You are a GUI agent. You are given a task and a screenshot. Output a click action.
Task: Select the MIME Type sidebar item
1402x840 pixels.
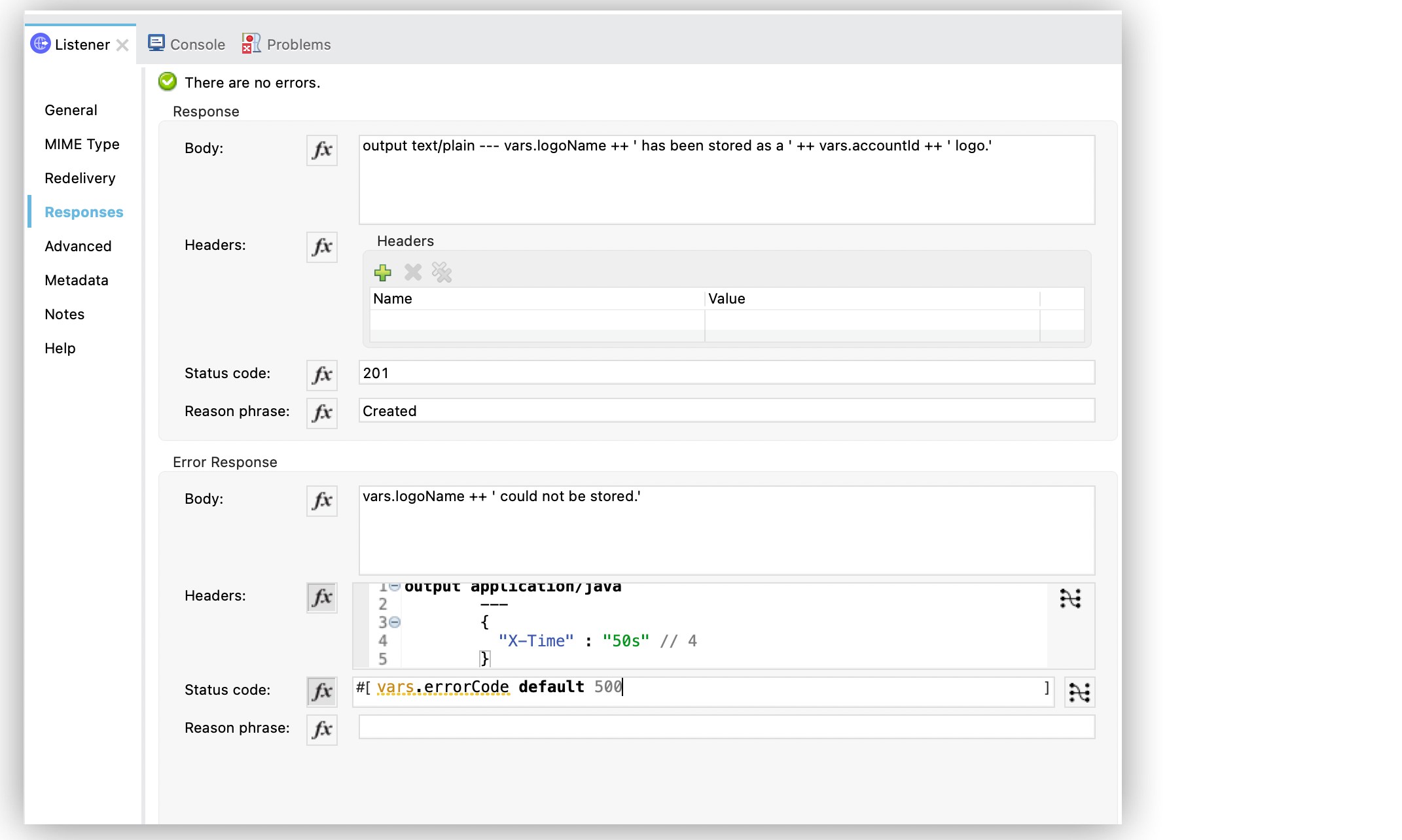tap(82, 144)
